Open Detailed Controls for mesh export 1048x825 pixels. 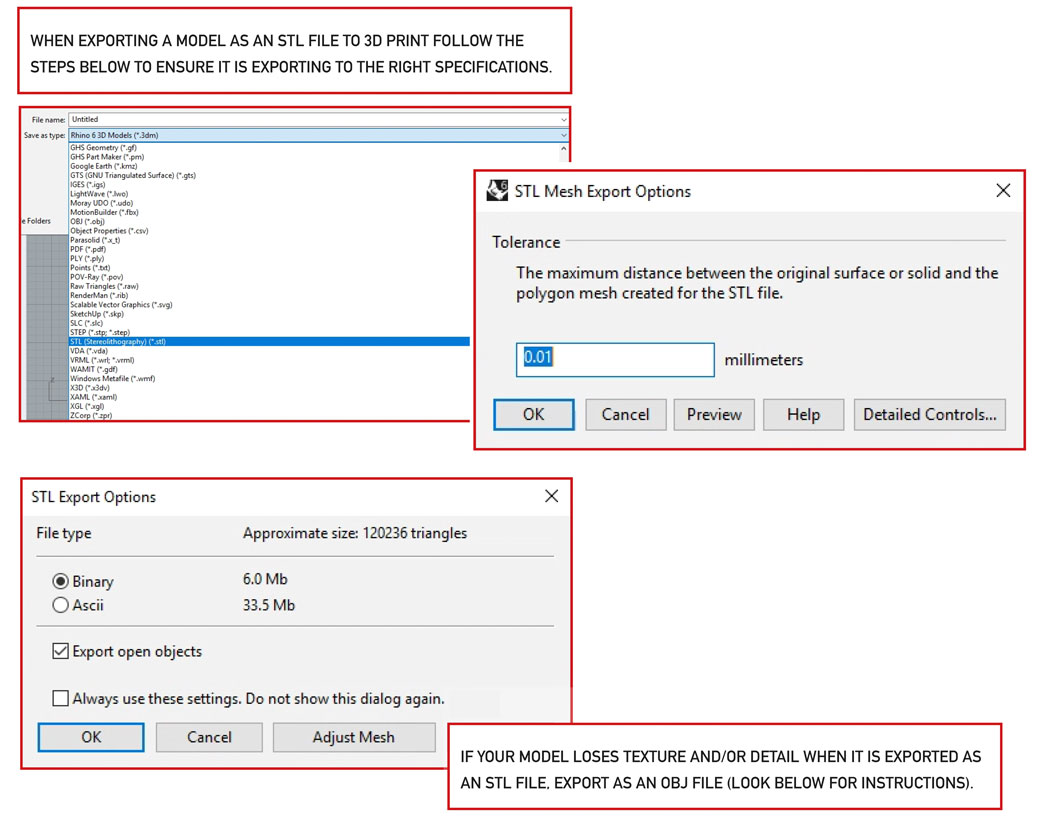pos(929,414)
